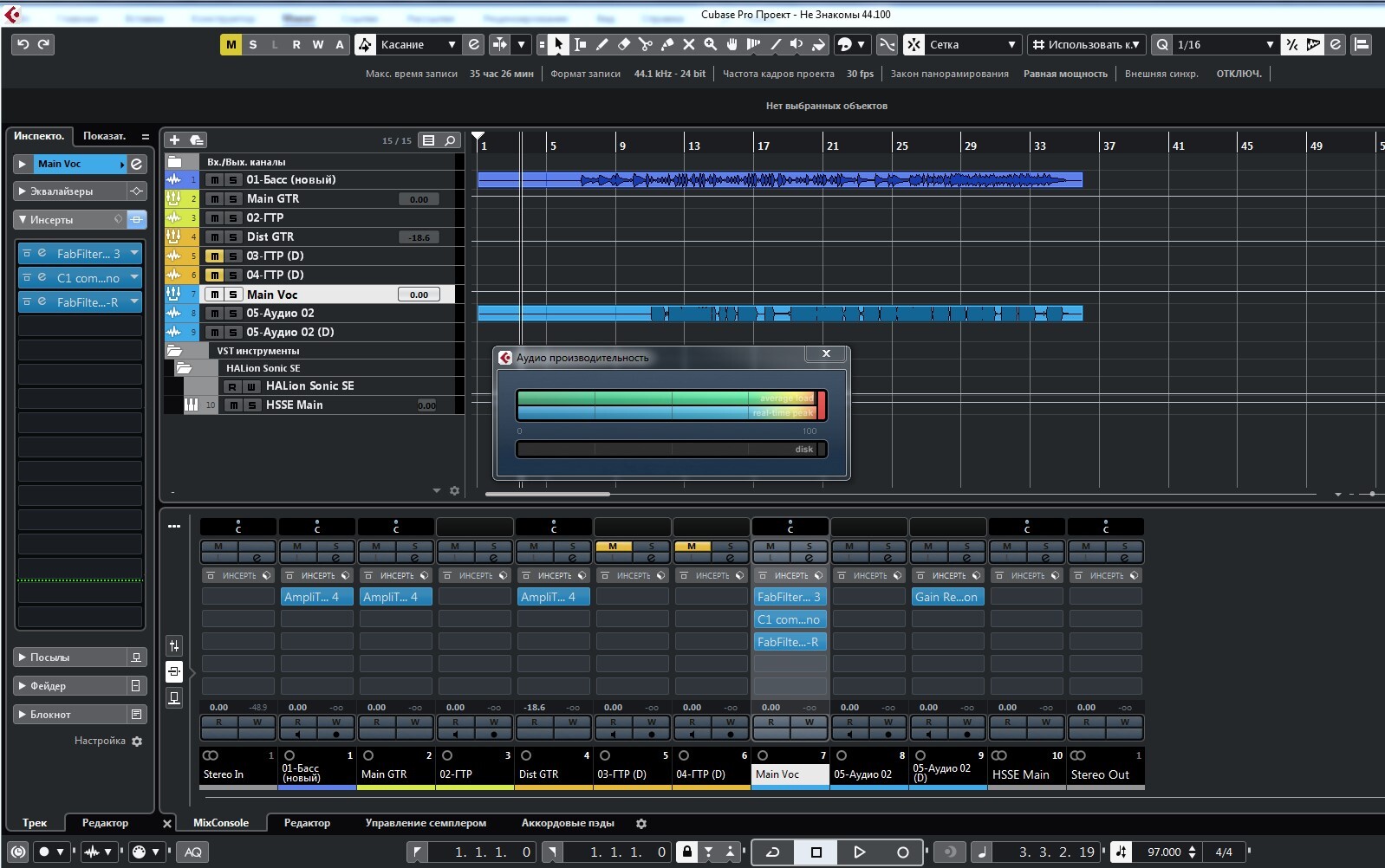This screenshot has height=868, width=1385.
Task: Open the MixConsole lower zone tab
Action: tap(221, 823)
